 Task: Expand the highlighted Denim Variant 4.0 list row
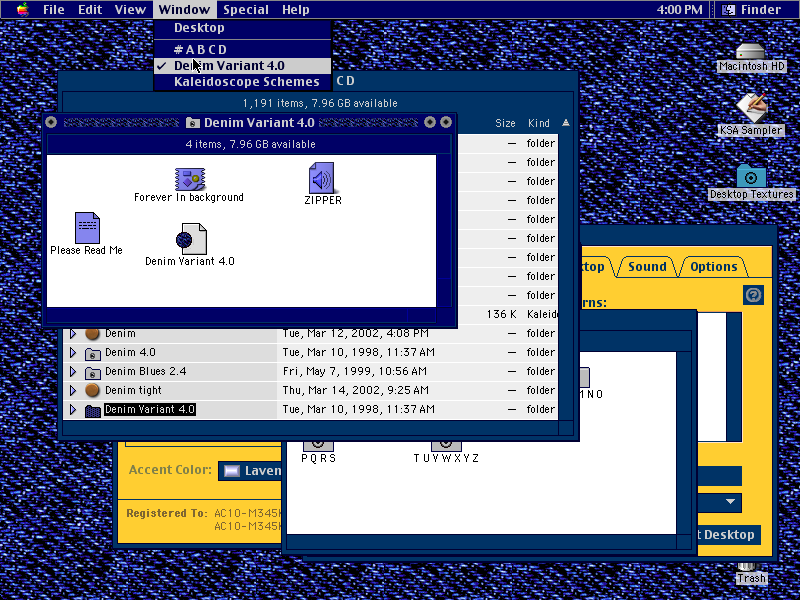pyautogui.click(x=73, y=410)
